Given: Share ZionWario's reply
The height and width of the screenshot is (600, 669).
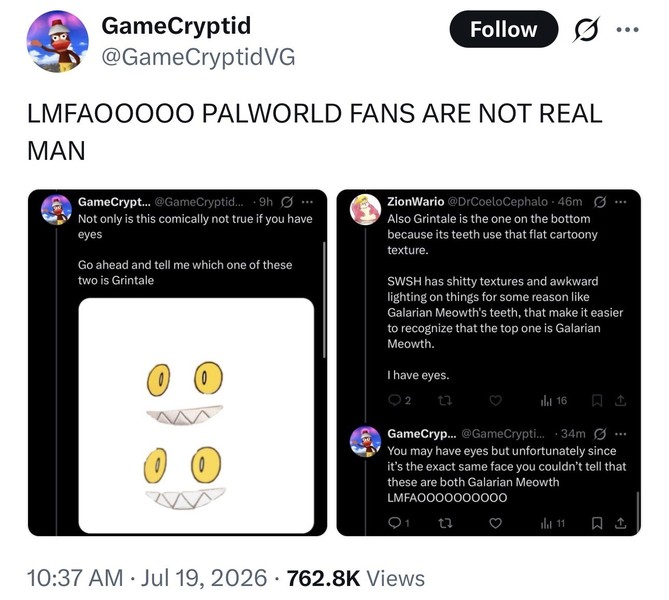Looking at the screenshot, I should (620, 400).
